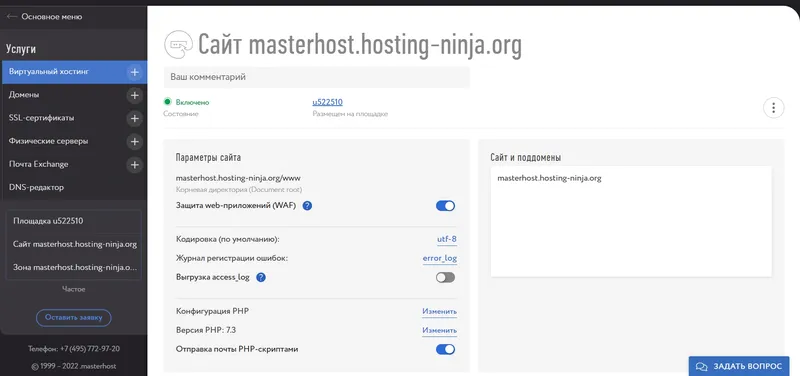This screenshot has height=376, width=800.
Task: Click the © 1999 – 2022 .masterhost footer text
Action: click(73, 366)
